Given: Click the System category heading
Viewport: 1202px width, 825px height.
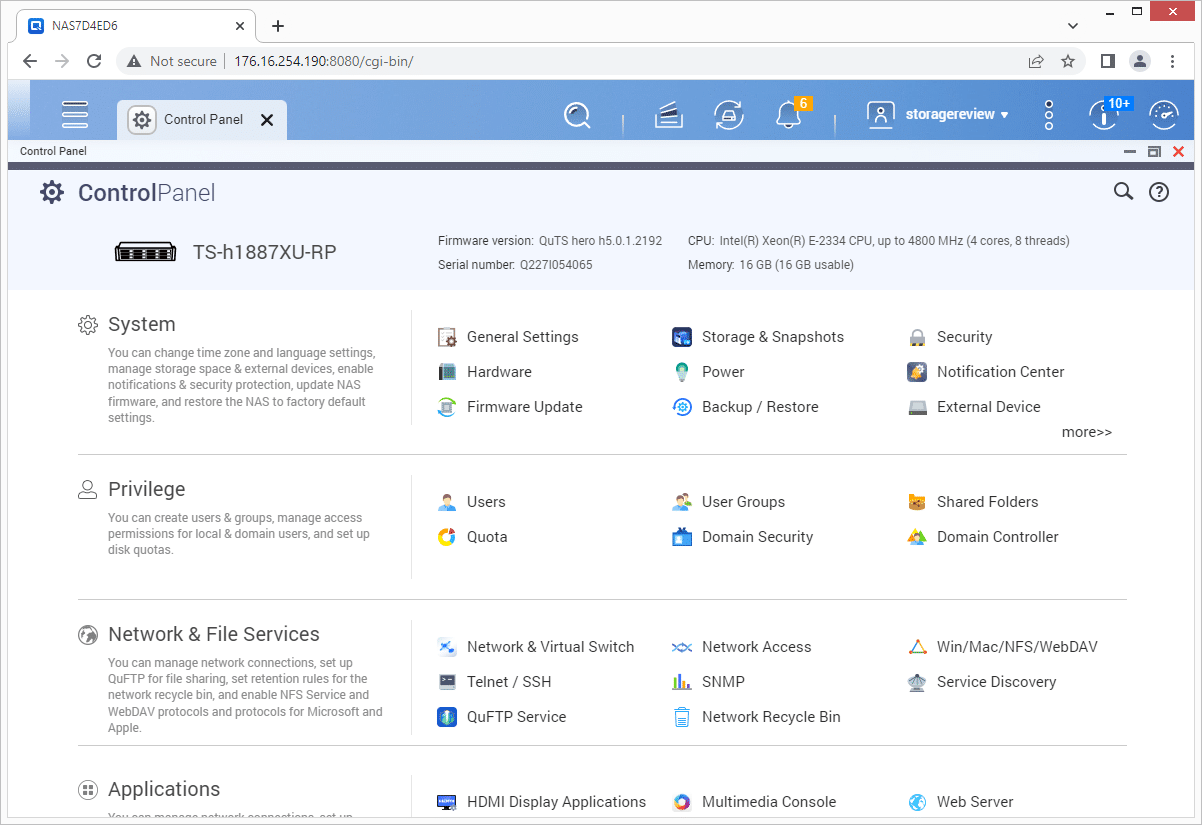Looking at the screenshot, I should [x=141, y=324].
